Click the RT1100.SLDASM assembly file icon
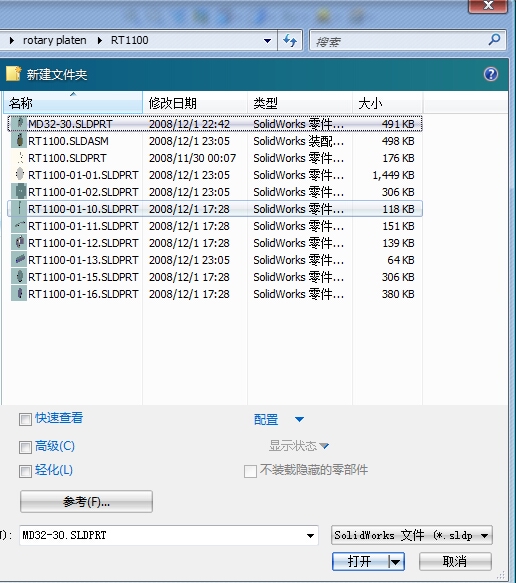The image size is (516, 583). [19, 141]
